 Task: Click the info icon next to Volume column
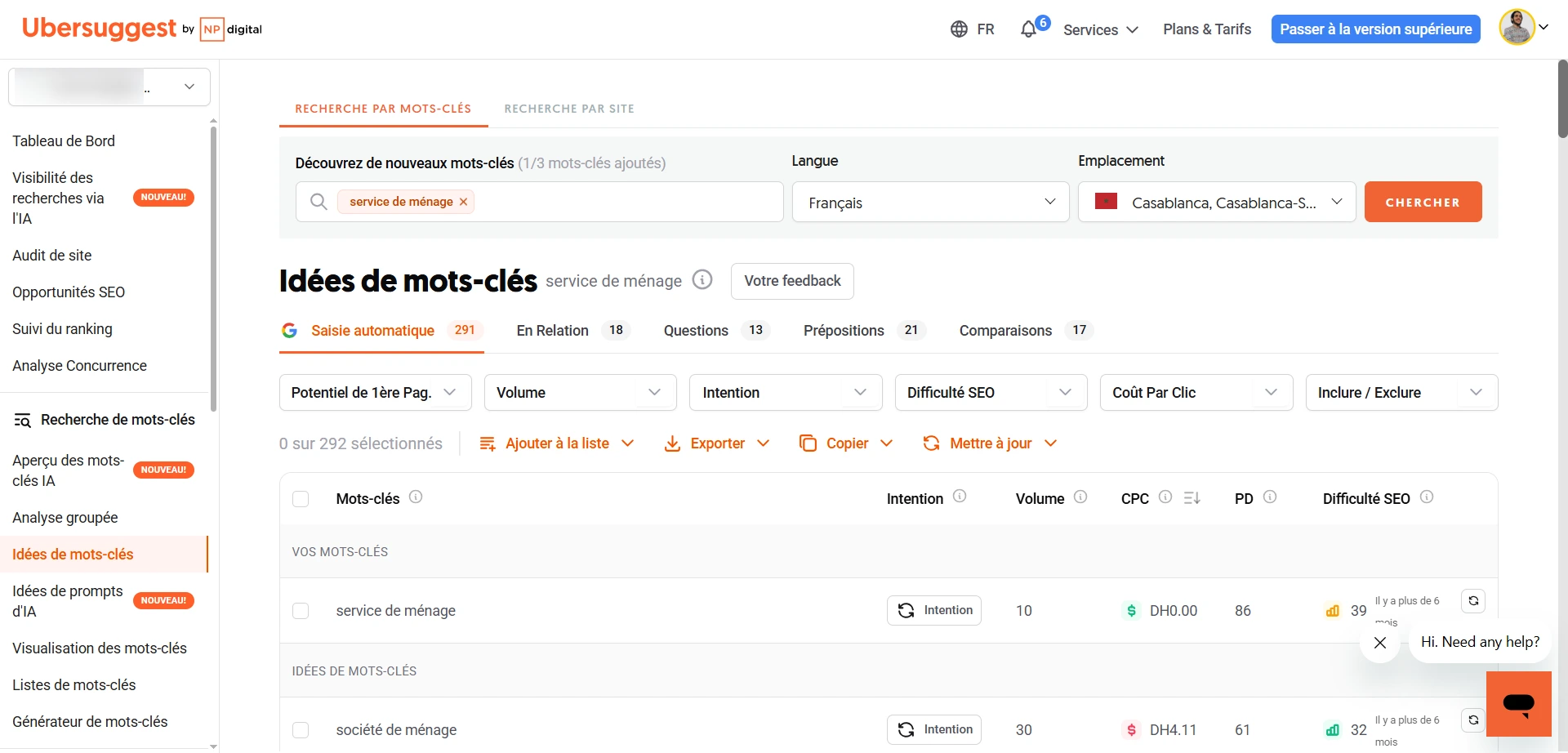point(1080,497)
